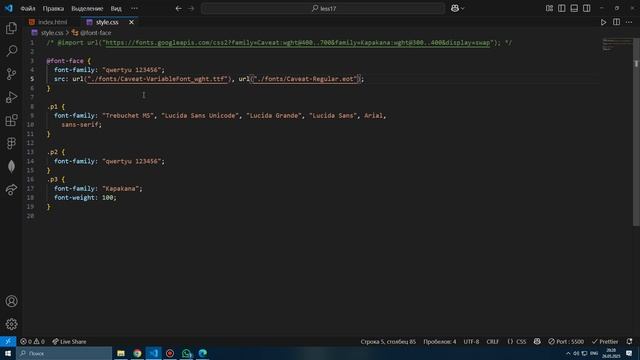This screenshot has width=640, height=360.
Task: Click the editor minimap
Action: [x=617, y=45]
